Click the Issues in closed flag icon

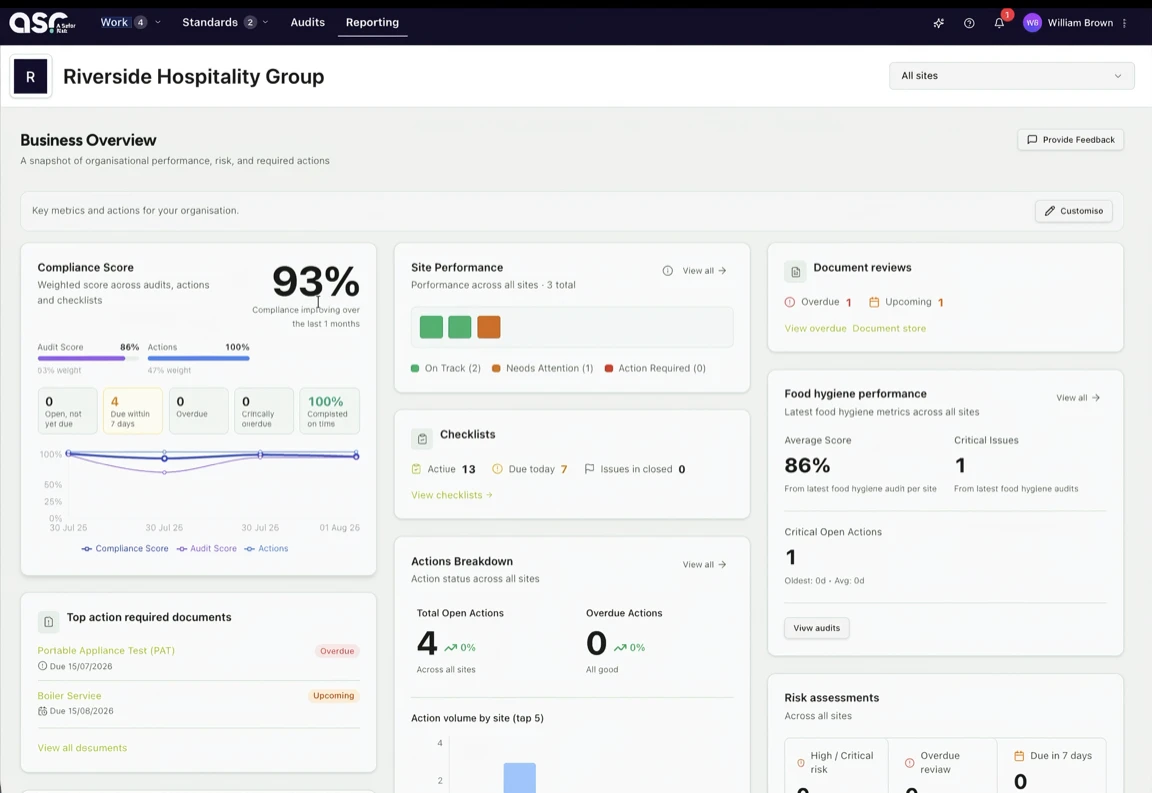[x=589, y=469]
